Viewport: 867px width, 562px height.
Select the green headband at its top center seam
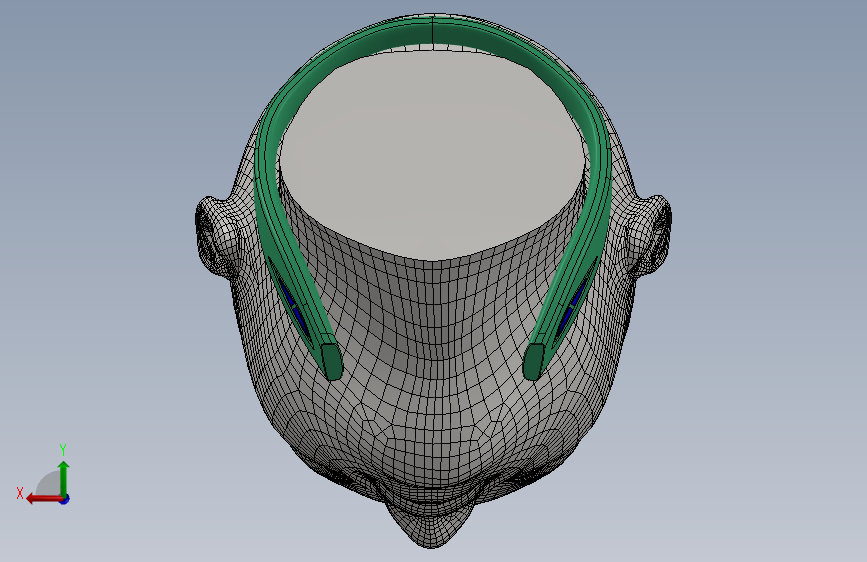tap(432, 29)
